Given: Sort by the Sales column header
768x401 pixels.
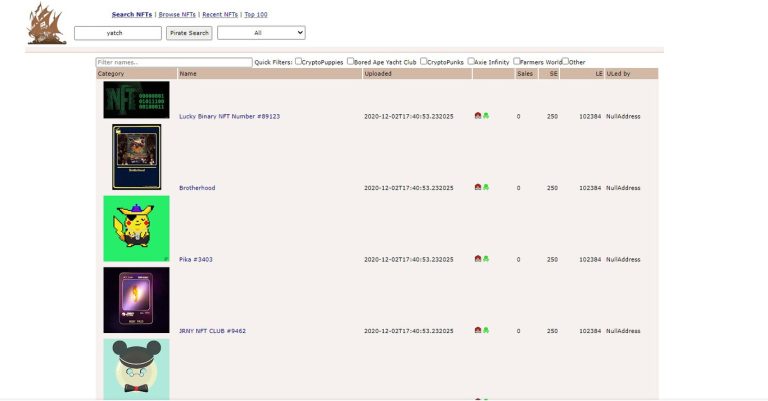Looking at the screenshot, I should [524, 74].
